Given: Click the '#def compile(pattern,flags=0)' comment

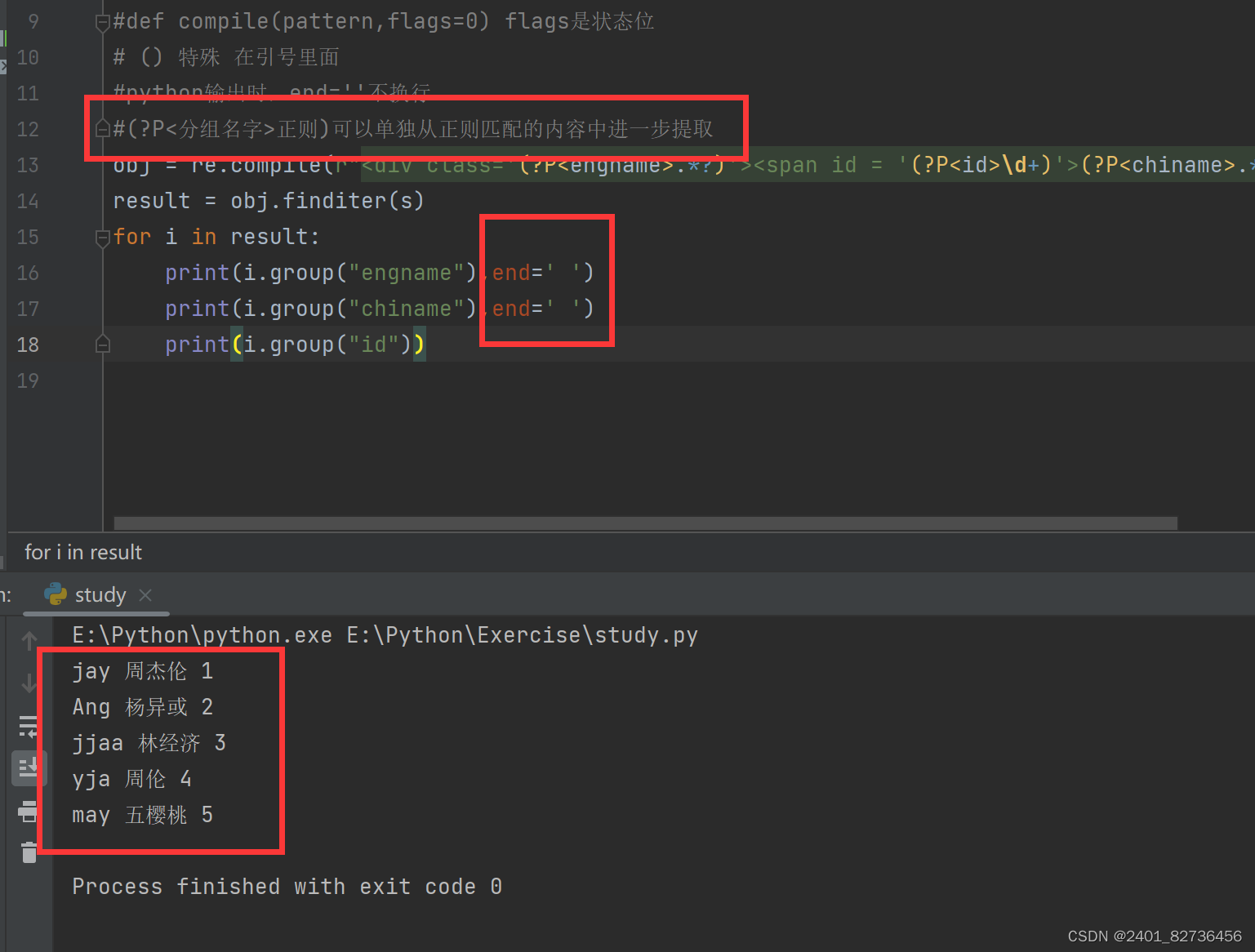Looking at the screenshot, I should (x=301, y=21).
